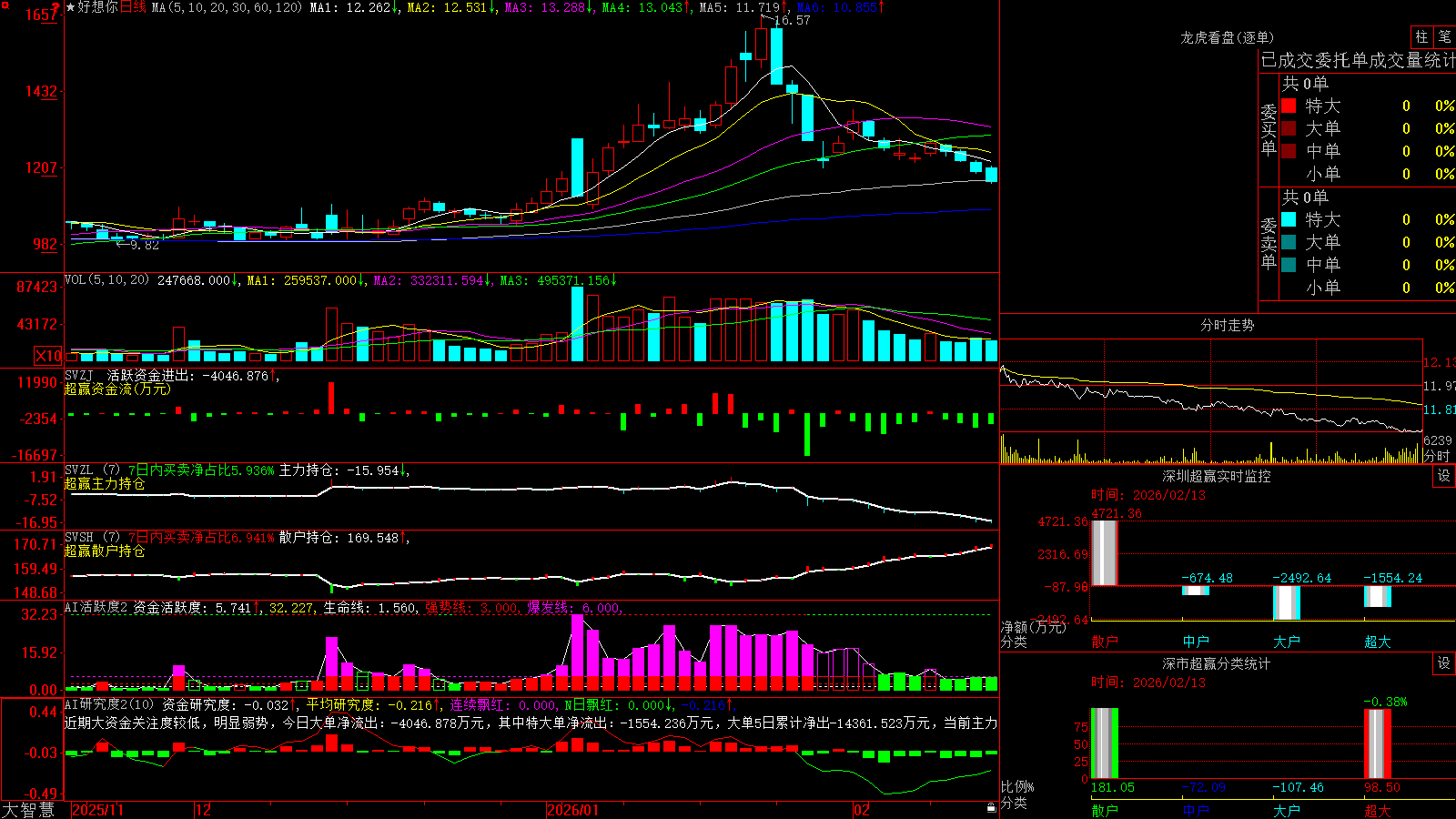This screenshot has height=819, width=1456.
Task: Click the 深圳超赢实时监控 panel title
Action: point(1216,476)
